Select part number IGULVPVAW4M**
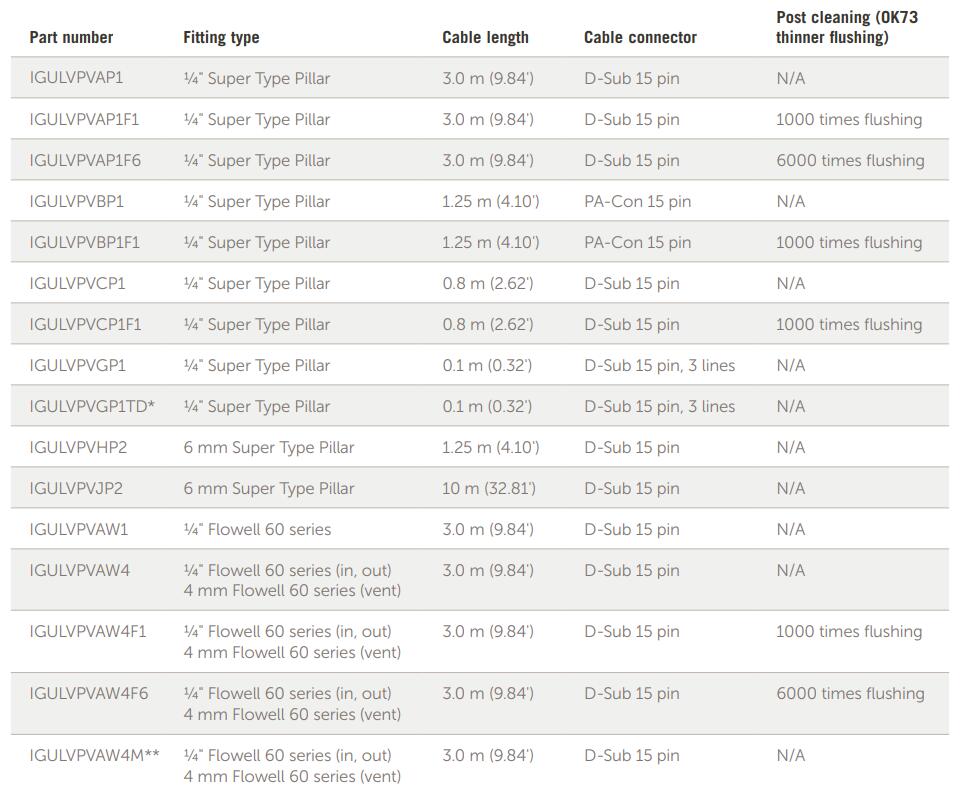This screenshot has width=960, height=790. pyautogui.click(x=94, y=755)
